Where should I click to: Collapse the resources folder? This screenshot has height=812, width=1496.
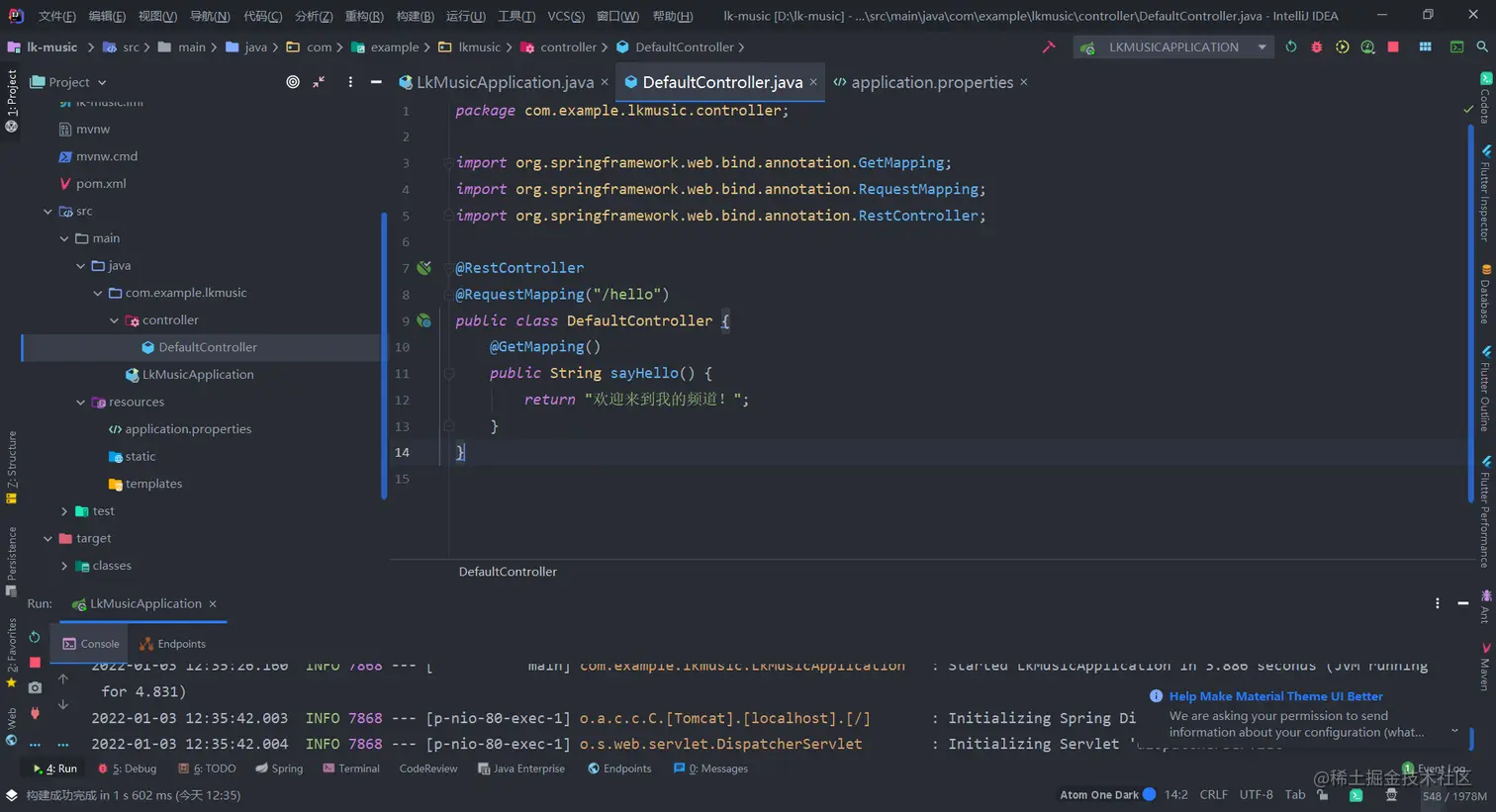[x=81, y=403]
